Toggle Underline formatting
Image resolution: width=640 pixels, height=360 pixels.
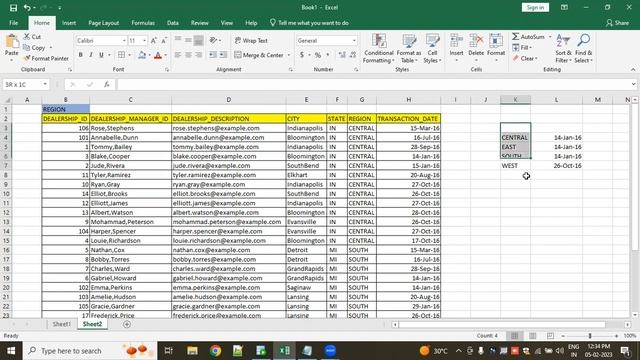[x=101, y=55]
